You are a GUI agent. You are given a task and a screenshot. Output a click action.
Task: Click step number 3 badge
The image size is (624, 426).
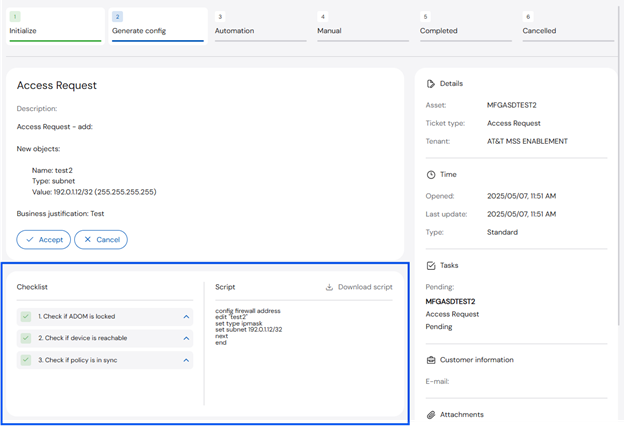point(220,17)
